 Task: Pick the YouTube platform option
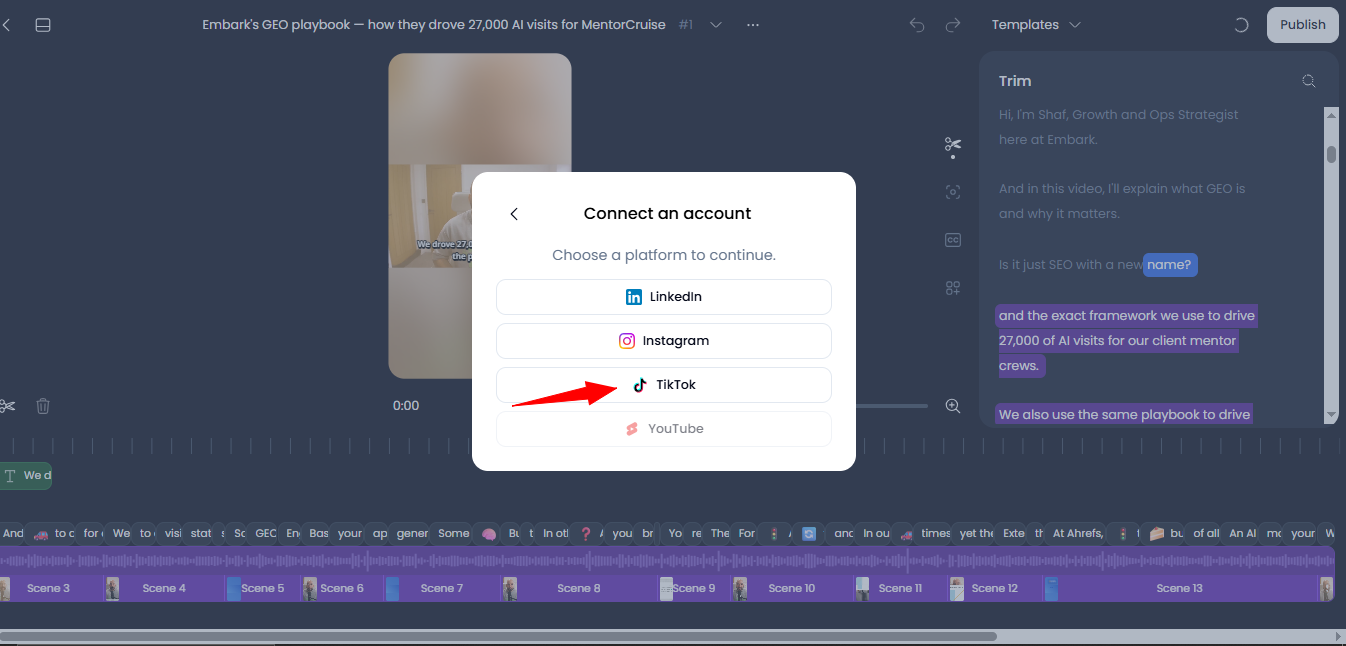(x=664, y=429)
